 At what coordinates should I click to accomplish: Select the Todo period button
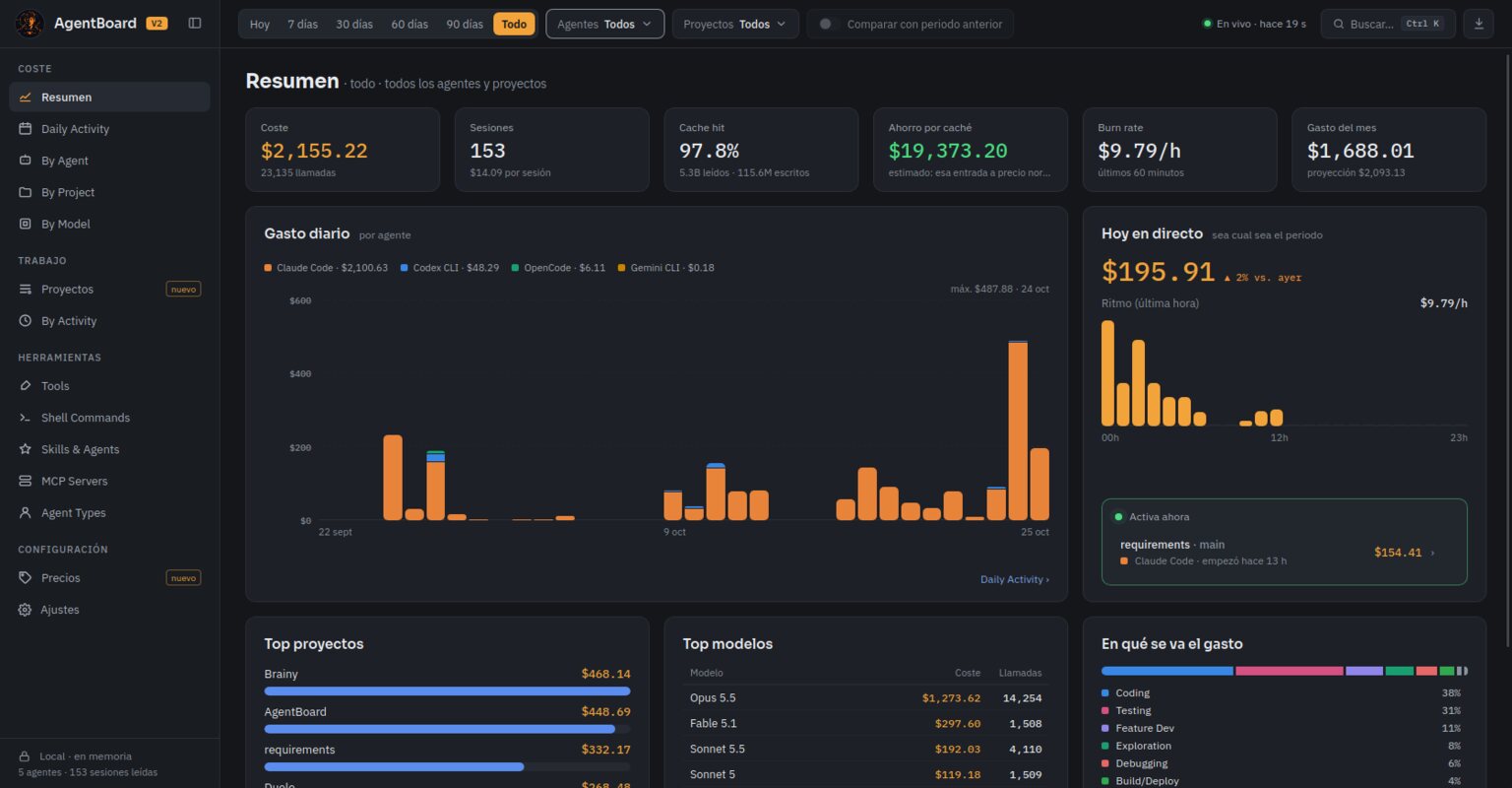coord(514,24)
